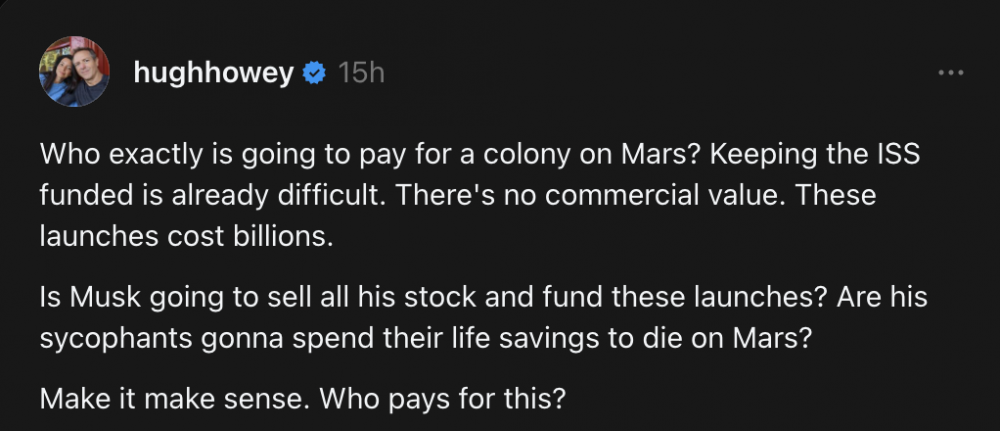
Task: Click the 15h post timestamp
Action: [x=361, y=73]
